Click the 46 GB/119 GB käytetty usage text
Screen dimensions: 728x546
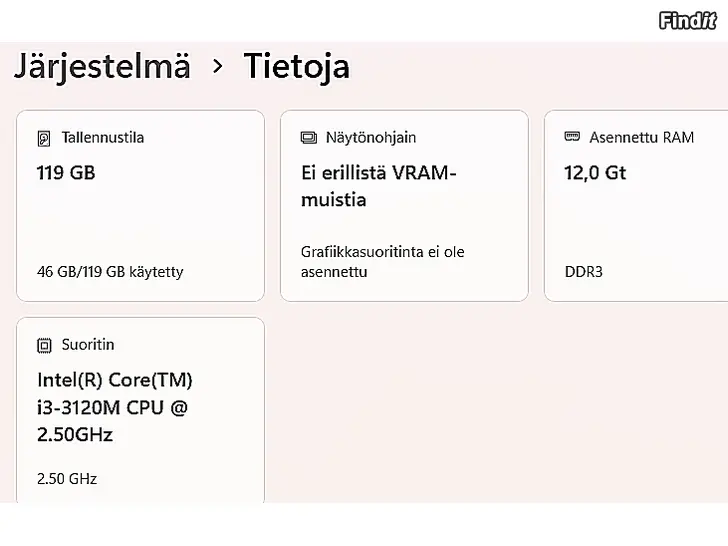(x=110, y=271)
